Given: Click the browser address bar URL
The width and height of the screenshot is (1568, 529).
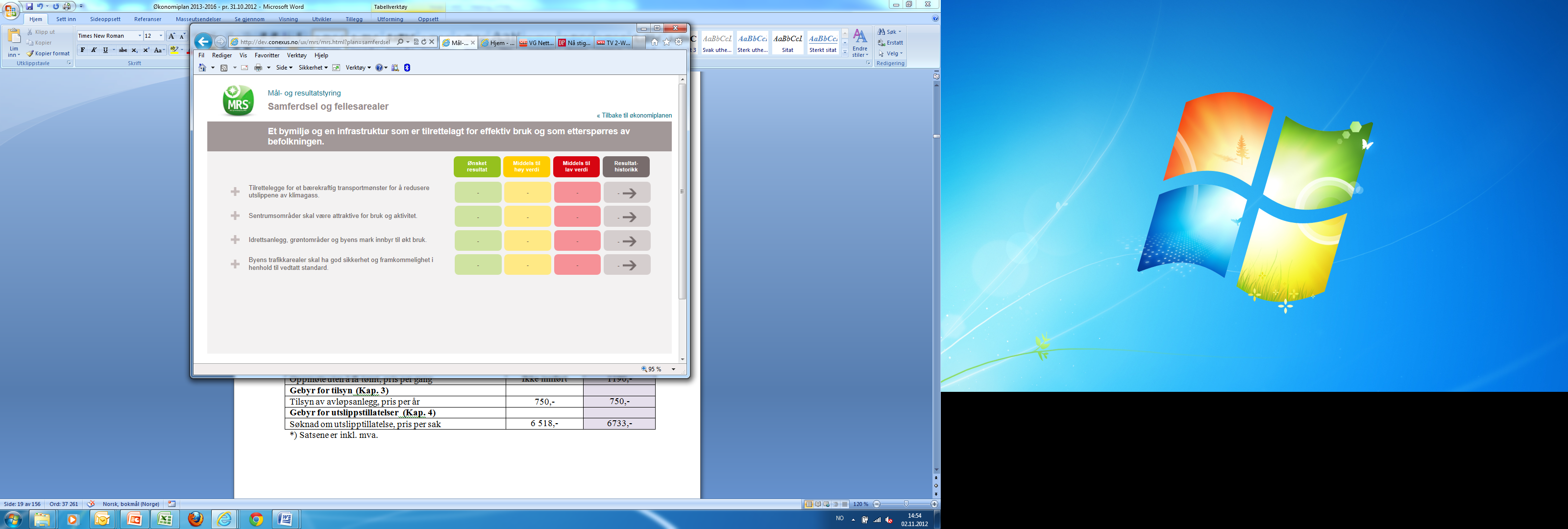Looking at the screenshot, I should 315,42.
